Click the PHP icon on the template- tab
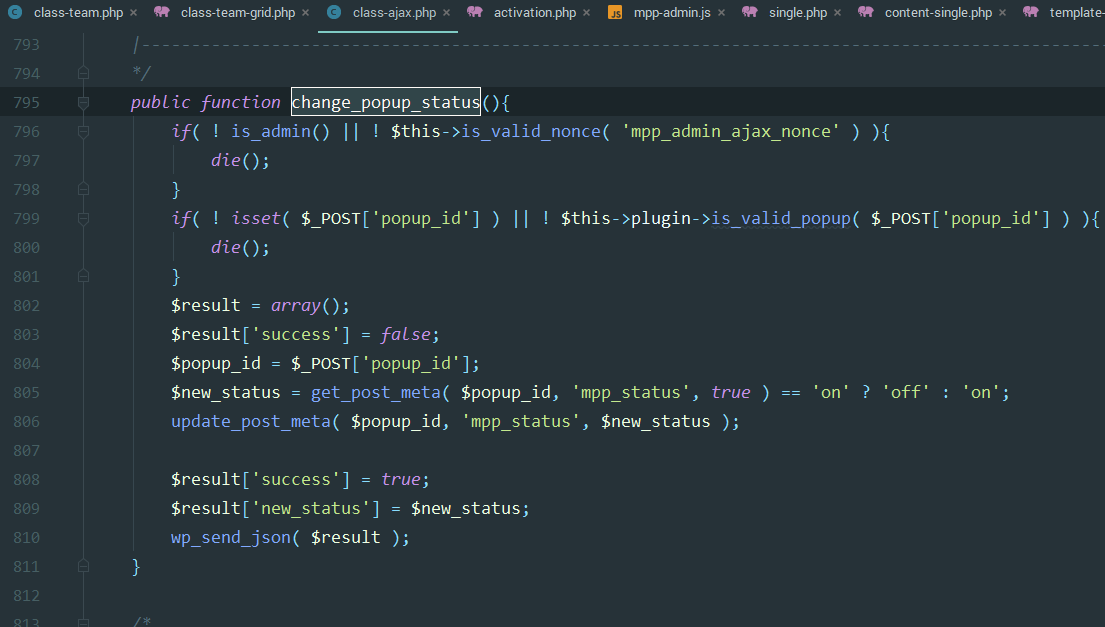Screen dimensions: 1105x627 click(x=1031, y=12)
